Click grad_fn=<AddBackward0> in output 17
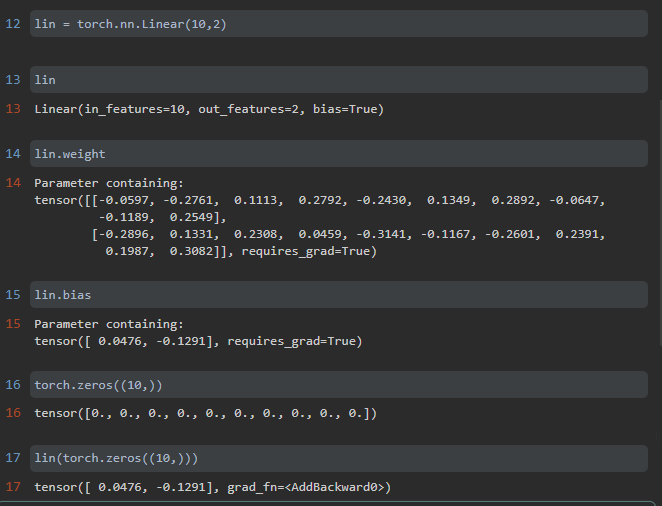Viewport: 662px width, 506px height. [306, 487]
